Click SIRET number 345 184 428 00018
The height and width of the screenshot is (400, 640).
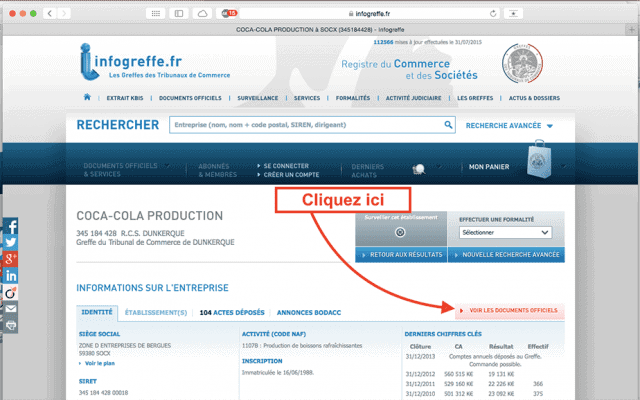pos(103,393)
